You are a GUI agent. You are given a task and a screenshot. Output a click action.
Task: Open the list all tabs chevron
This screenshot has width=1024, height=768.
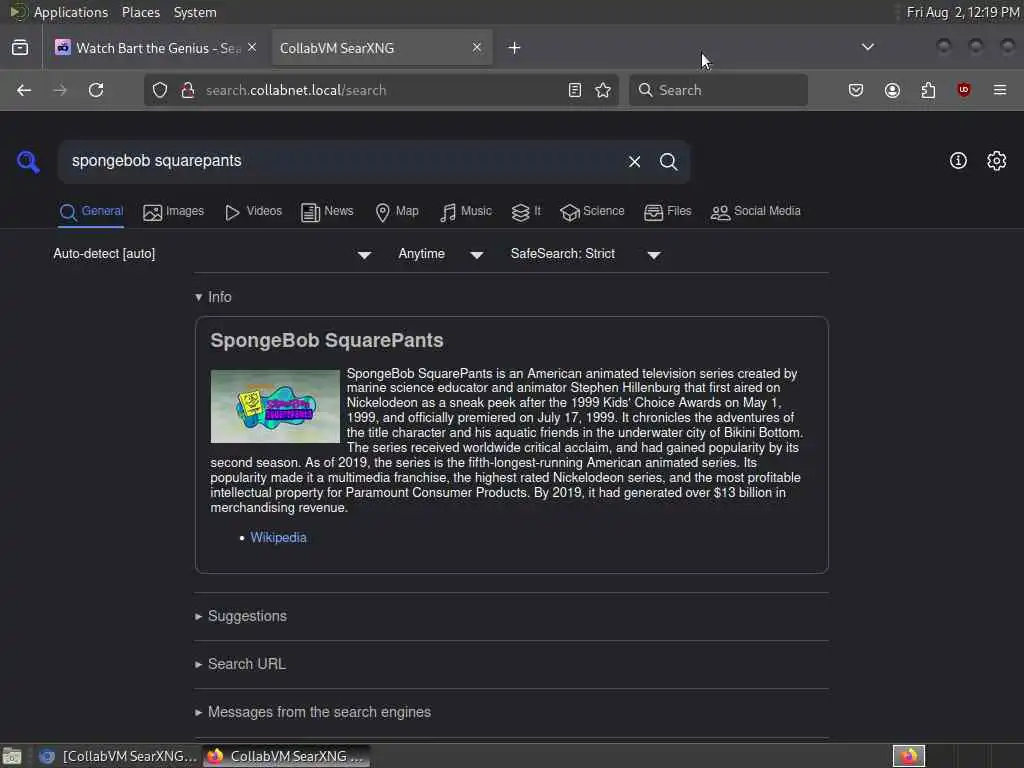point(867,47)
